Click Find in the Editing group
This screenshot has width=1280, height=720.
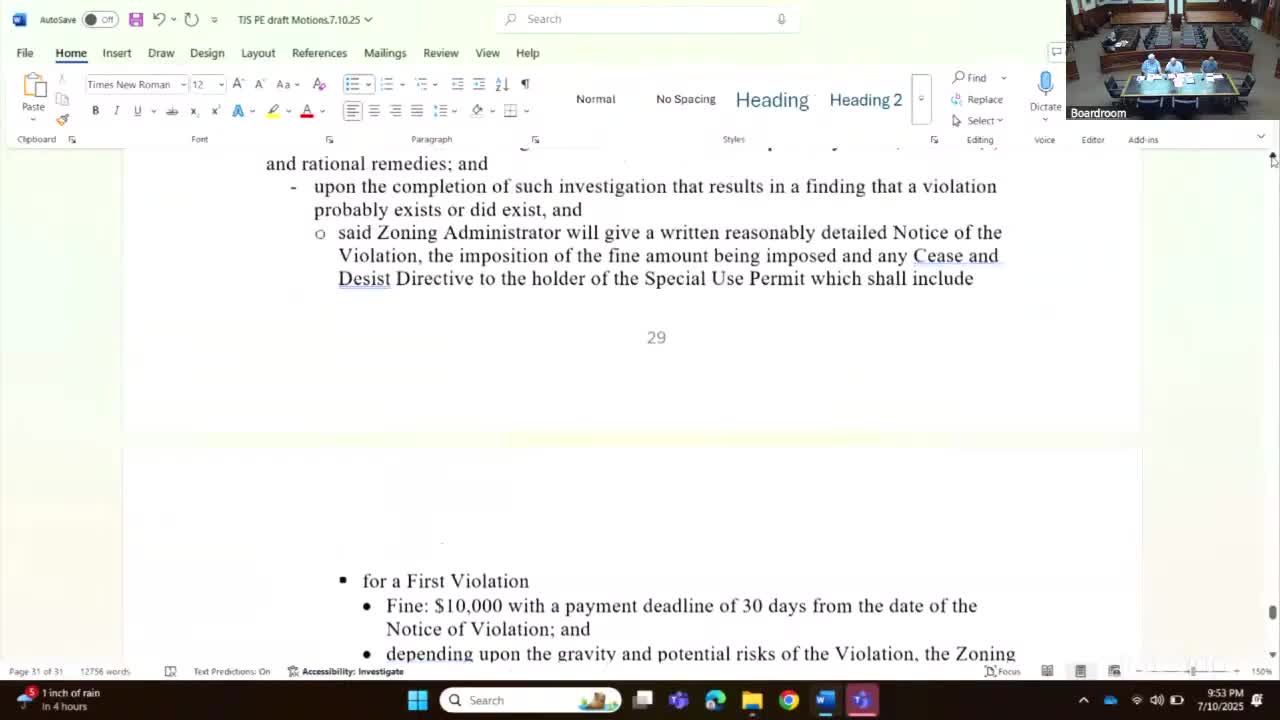pyautogui.click(x=970, y=78)
